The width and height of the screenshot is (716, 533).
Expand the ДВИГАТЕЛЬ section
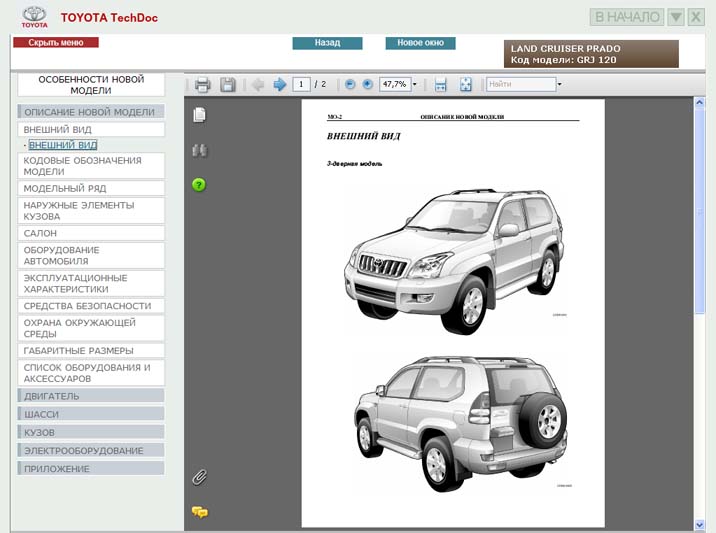tap(91, 396)
